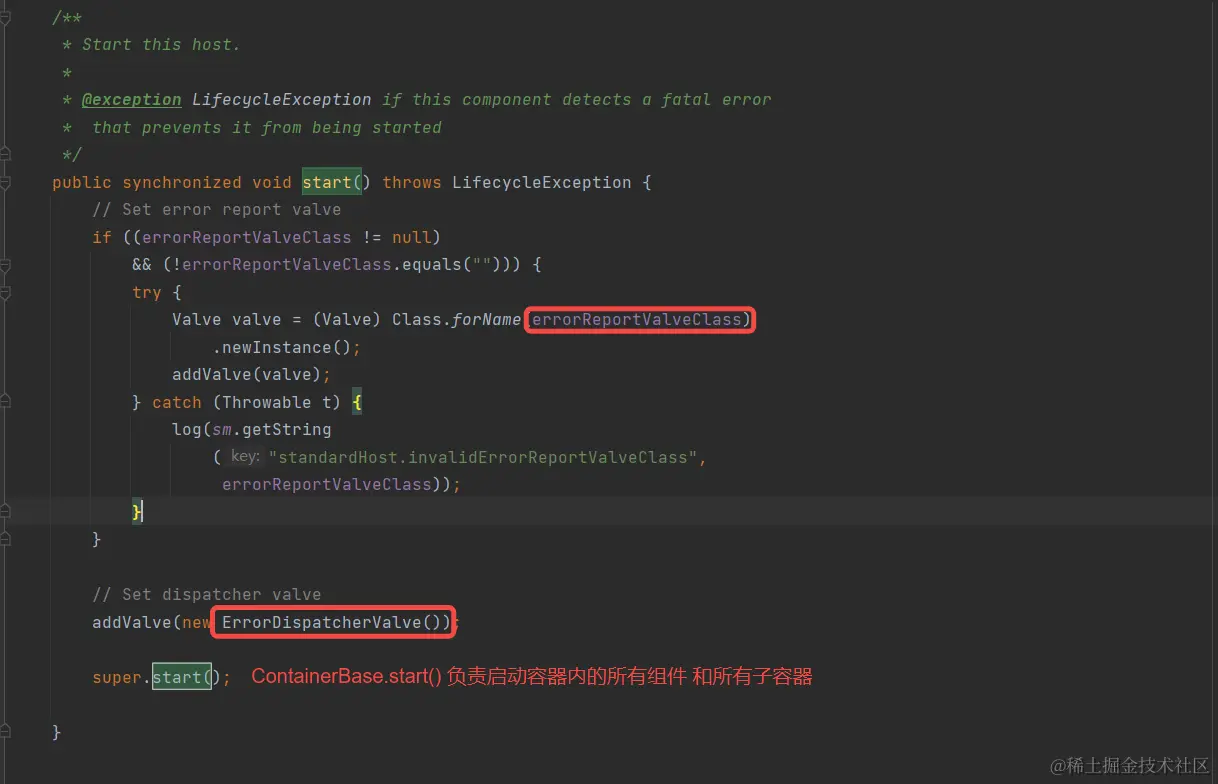The height and width of the screenshot is (784, 1218).
Task: Click the 'catch' keyword
Action: (x=177, y=403)
